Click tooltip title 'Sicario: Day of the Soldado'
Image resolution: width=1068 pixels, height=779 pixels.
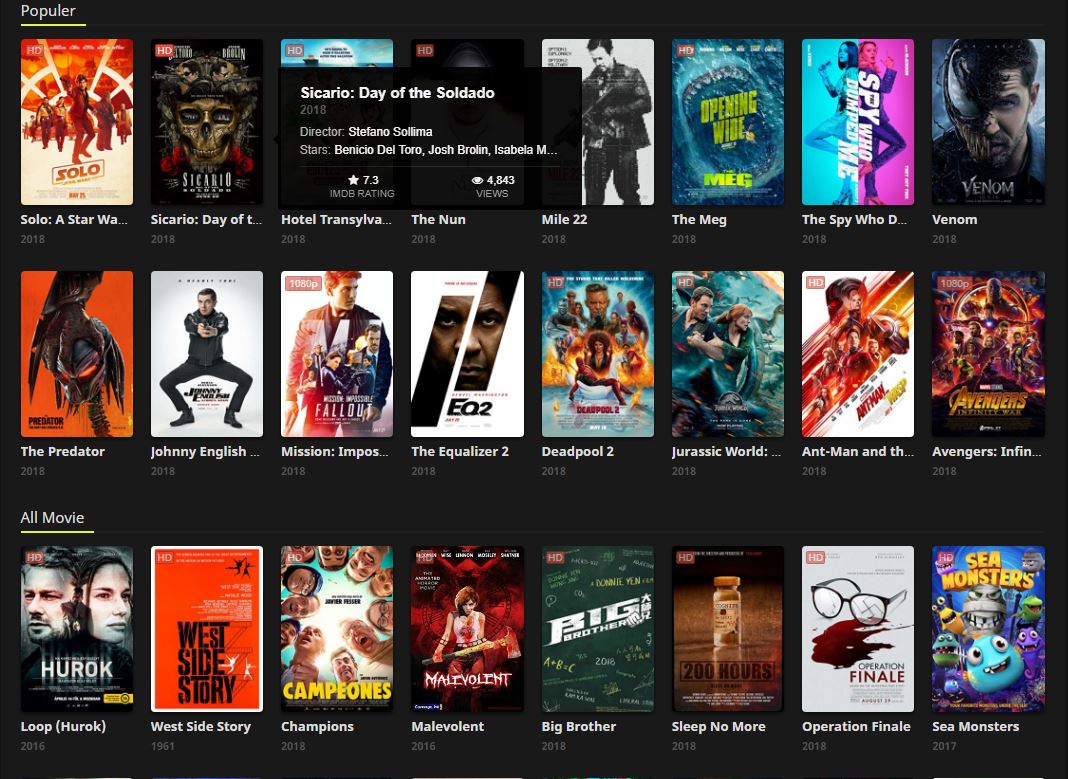coord(398,93)
